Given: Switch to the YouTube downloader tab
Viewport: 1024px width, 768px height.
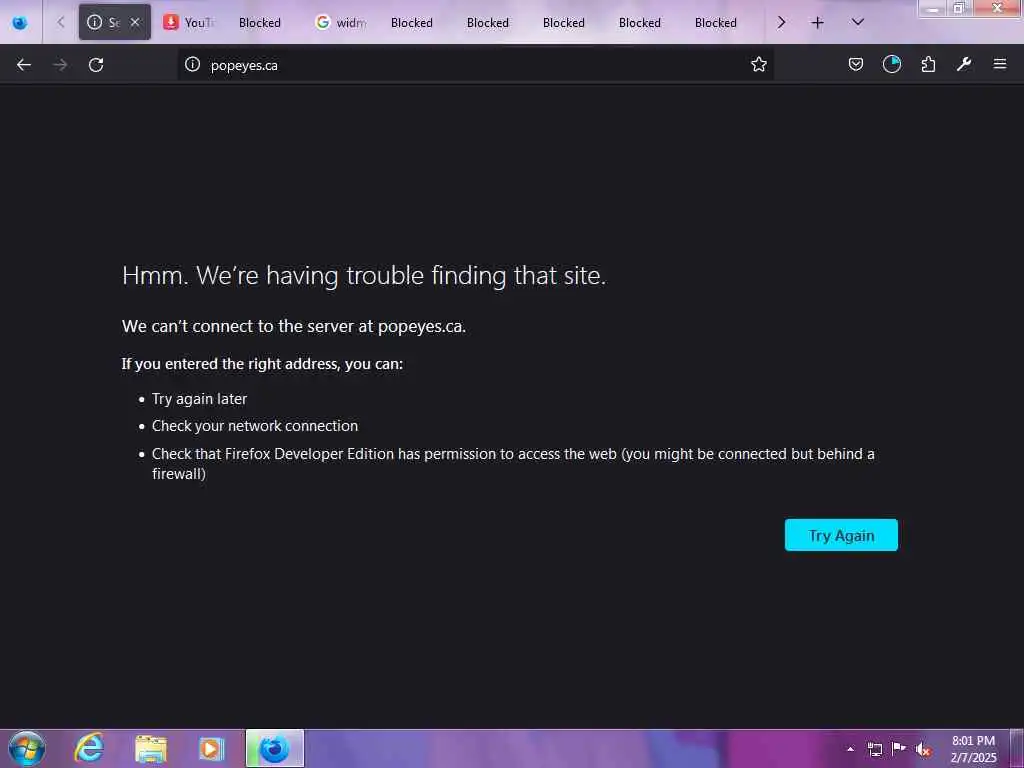Looking at the screenshot, I should coord(189,22).
